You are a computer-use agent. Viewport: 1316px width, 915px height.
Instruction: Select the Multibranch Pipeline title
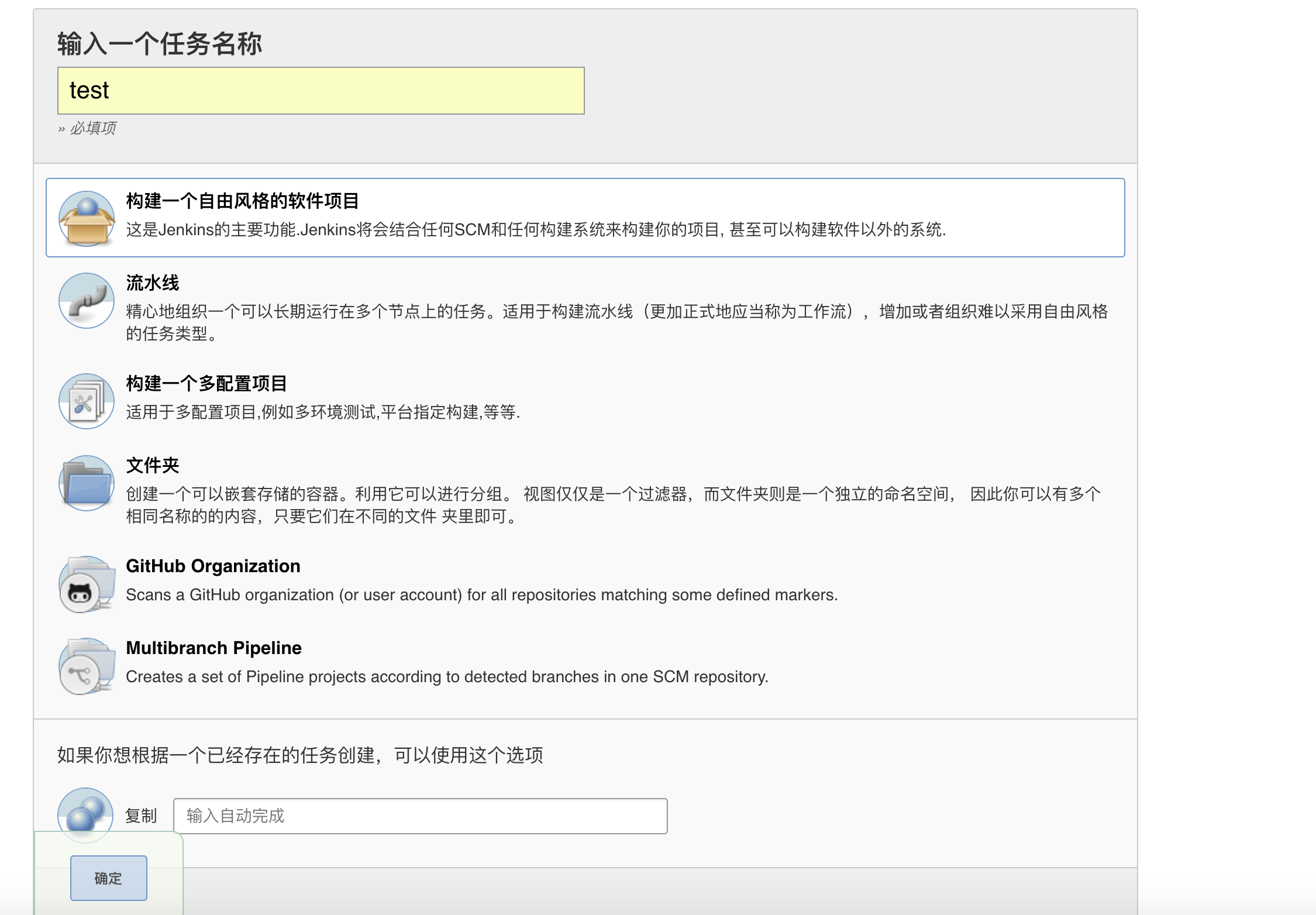point(213,648)
